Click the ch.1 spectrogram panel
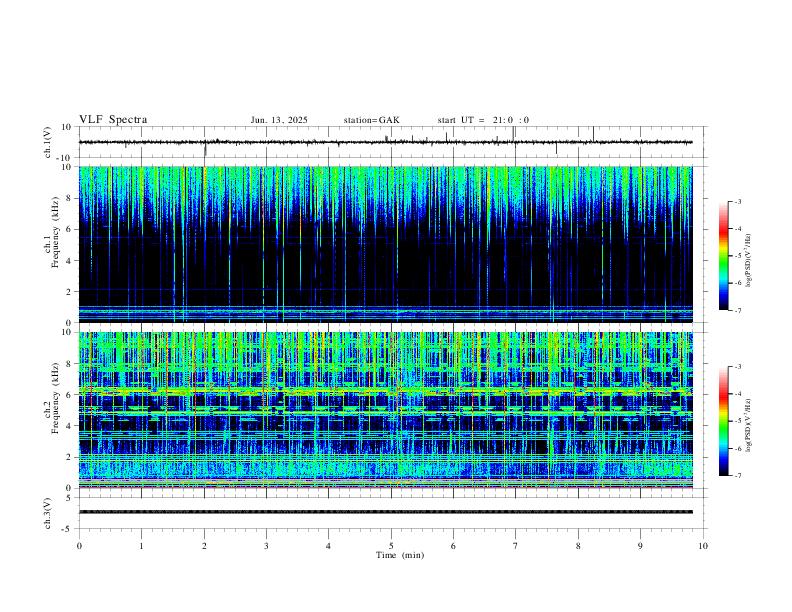This screenshot has height=612, width=792. click(385, 244)
